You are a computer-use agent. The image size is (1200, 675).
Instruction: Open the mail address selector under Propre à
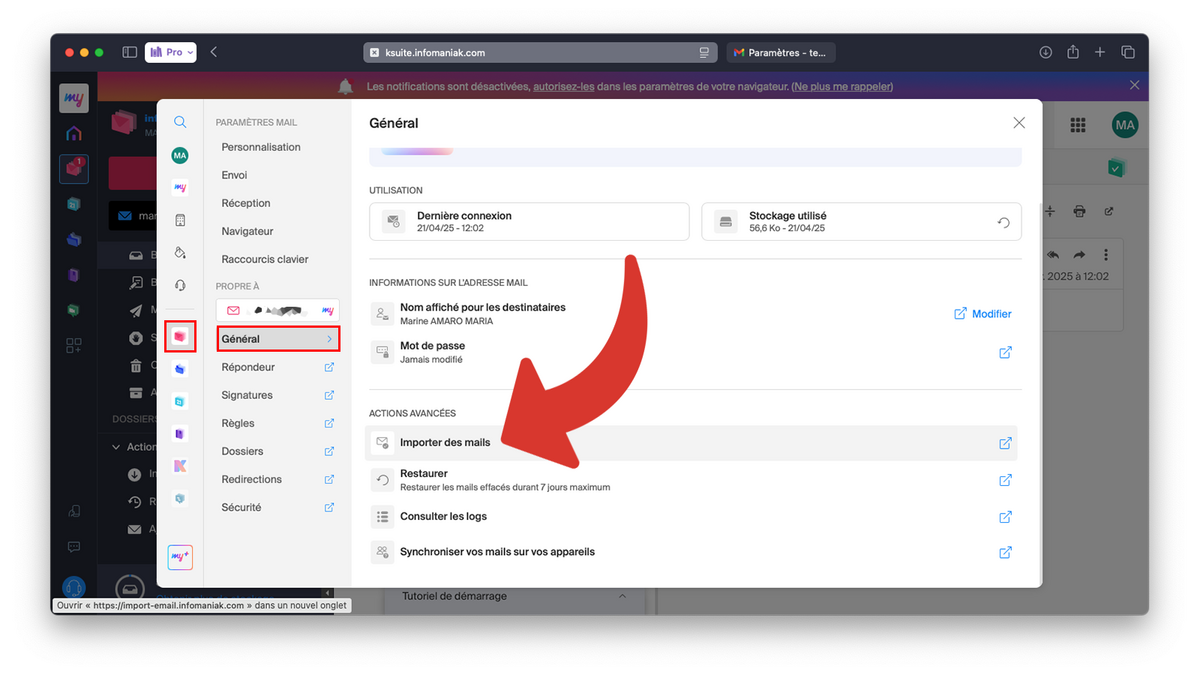coord(278,311)
